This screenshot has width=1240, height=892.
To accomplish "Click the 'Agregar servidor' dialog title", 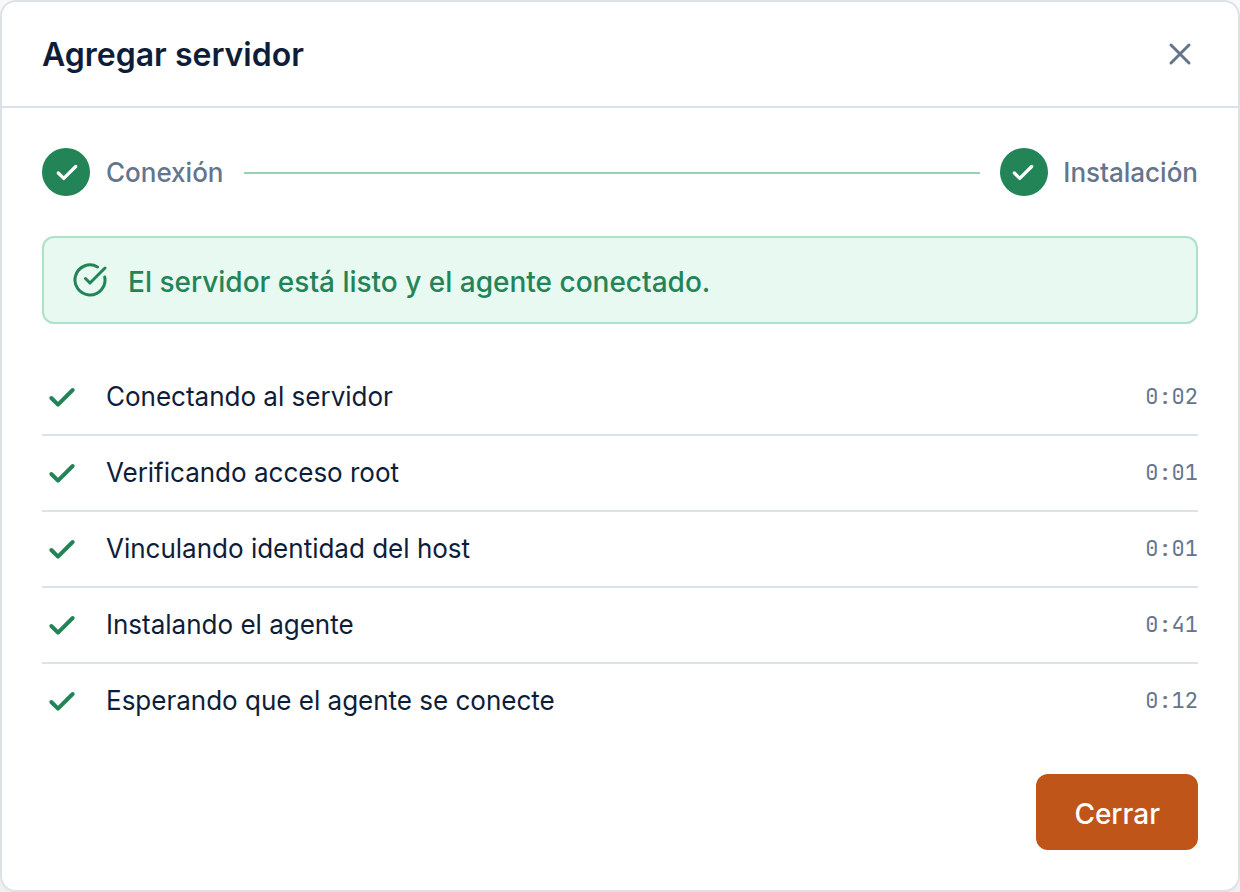I will pyautogui.click(x=173, y=55).
